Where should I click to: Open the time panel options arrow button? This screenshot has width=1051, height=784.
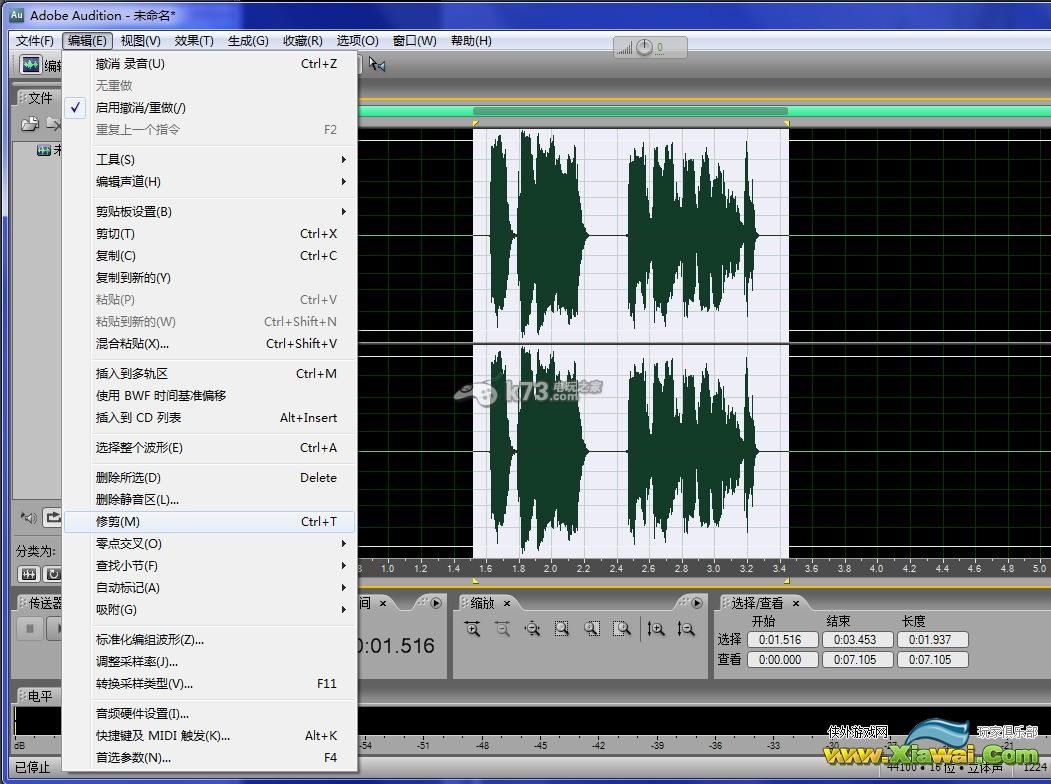pyautogui.click(x=436, y=603)
